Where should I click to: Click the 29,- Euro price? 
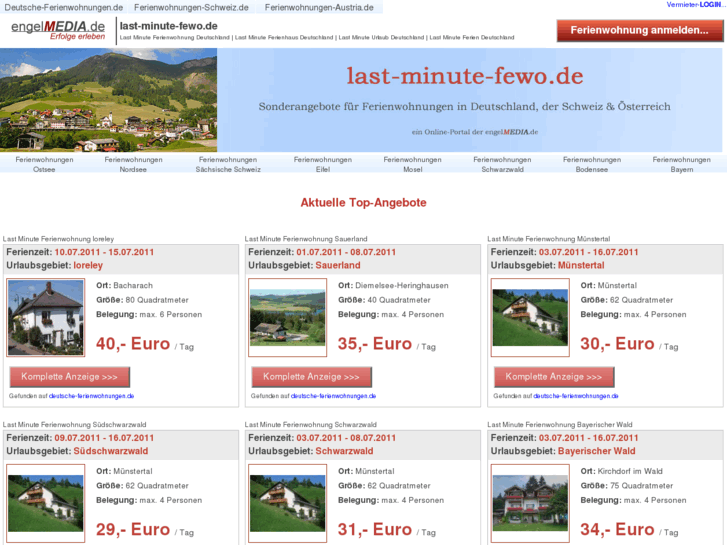pyautogui.click(x=133, y=529)
